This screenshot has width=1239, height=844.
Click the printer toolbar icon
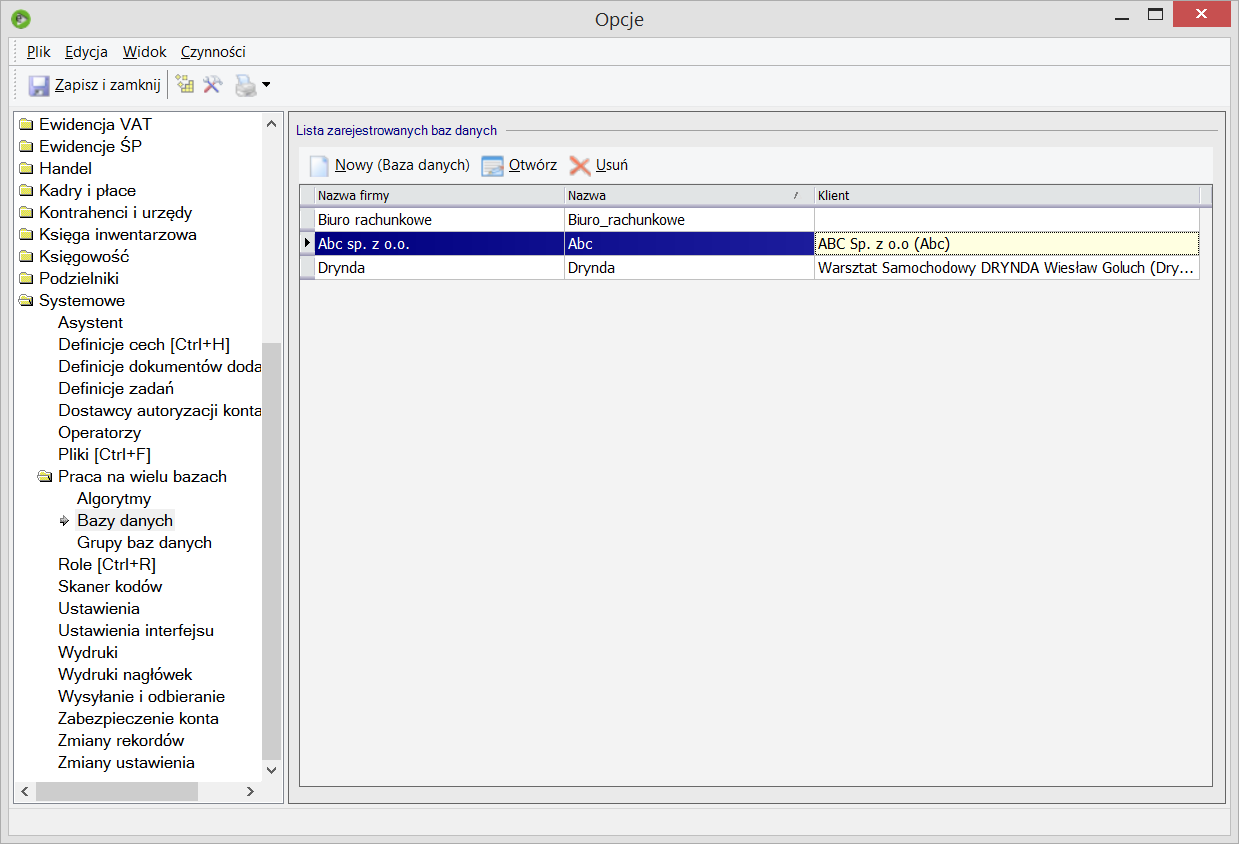point(245,86)
